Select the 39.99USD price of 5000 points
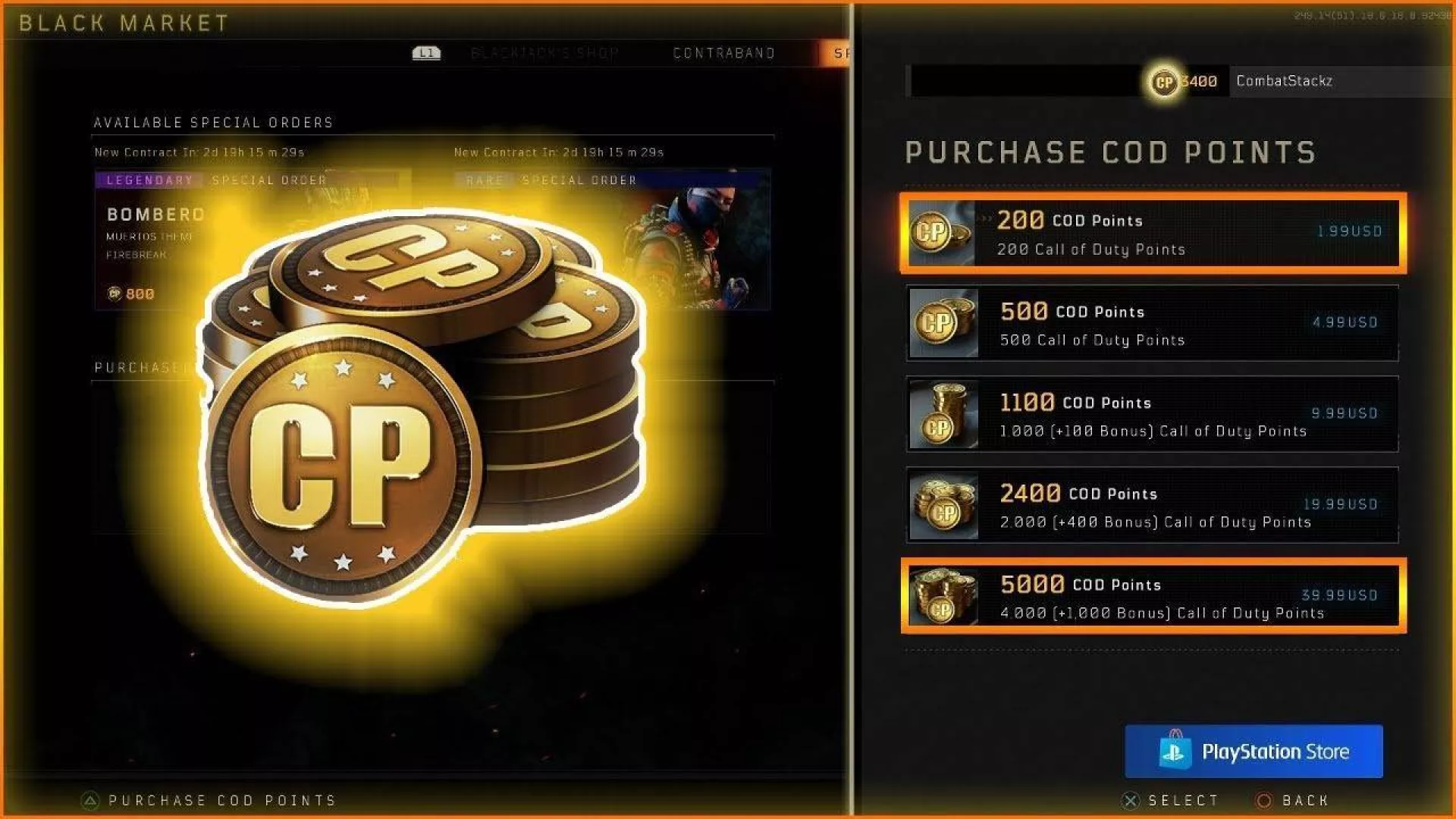 click(1339, 595)
